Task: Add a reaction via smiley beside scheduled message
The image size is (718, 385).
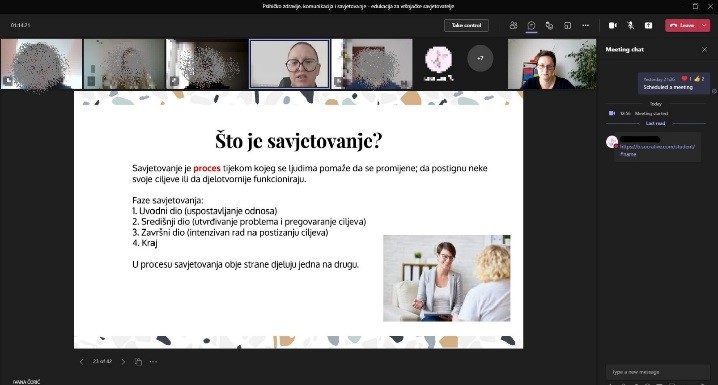Action: point(714,91)
